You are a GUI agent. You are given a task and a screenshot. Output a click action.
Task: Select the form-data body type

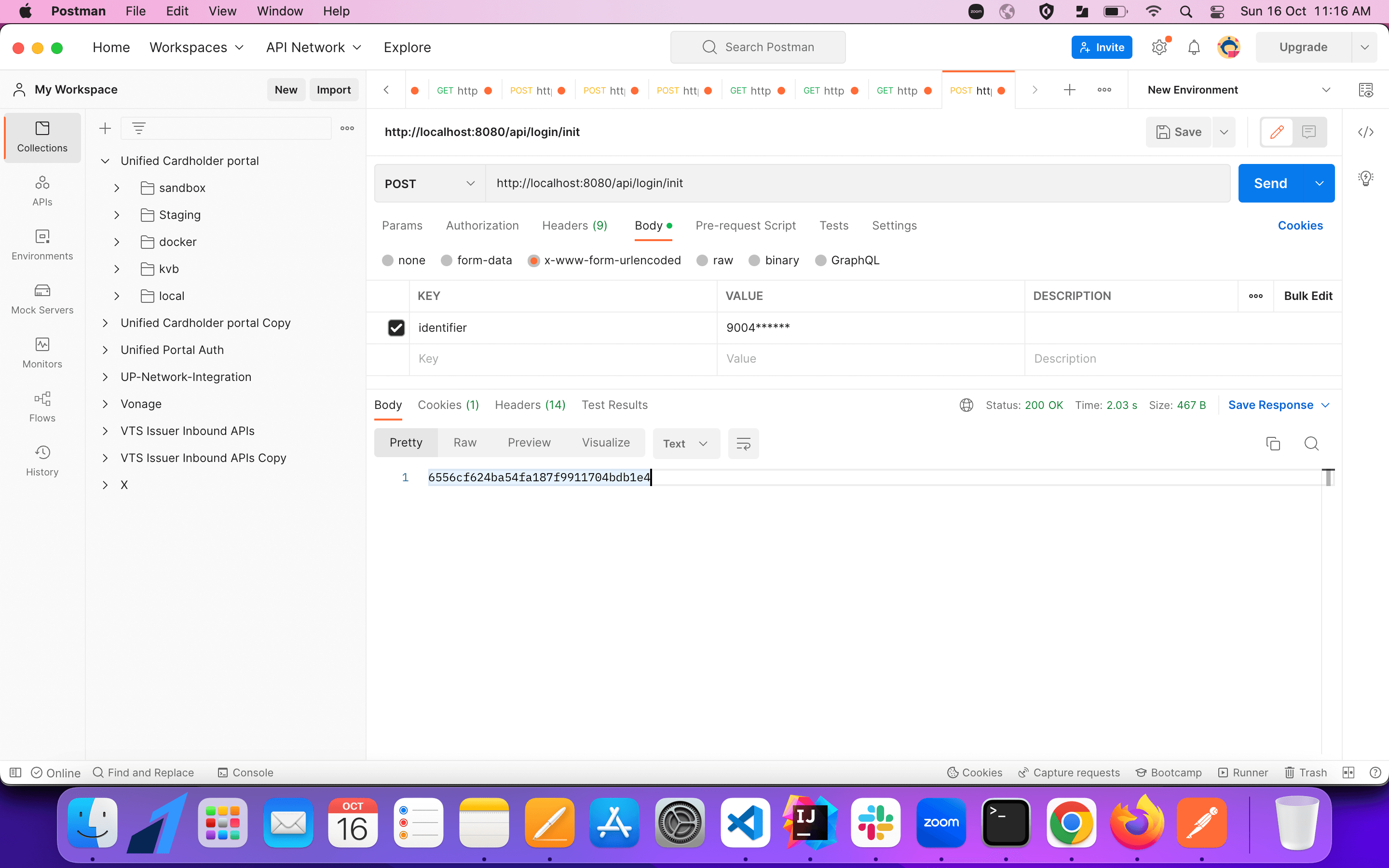(x=446, y=260)
